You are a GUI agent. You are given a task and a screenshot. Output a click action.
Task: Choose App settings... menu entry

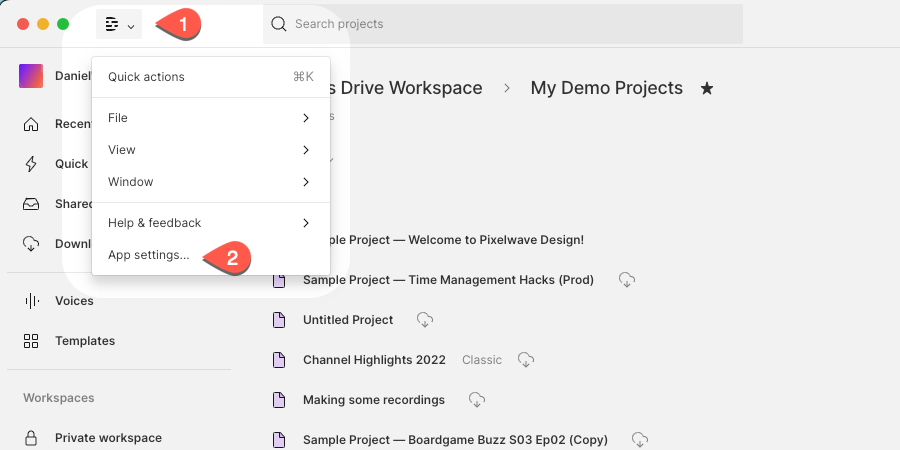coord(149,255)
